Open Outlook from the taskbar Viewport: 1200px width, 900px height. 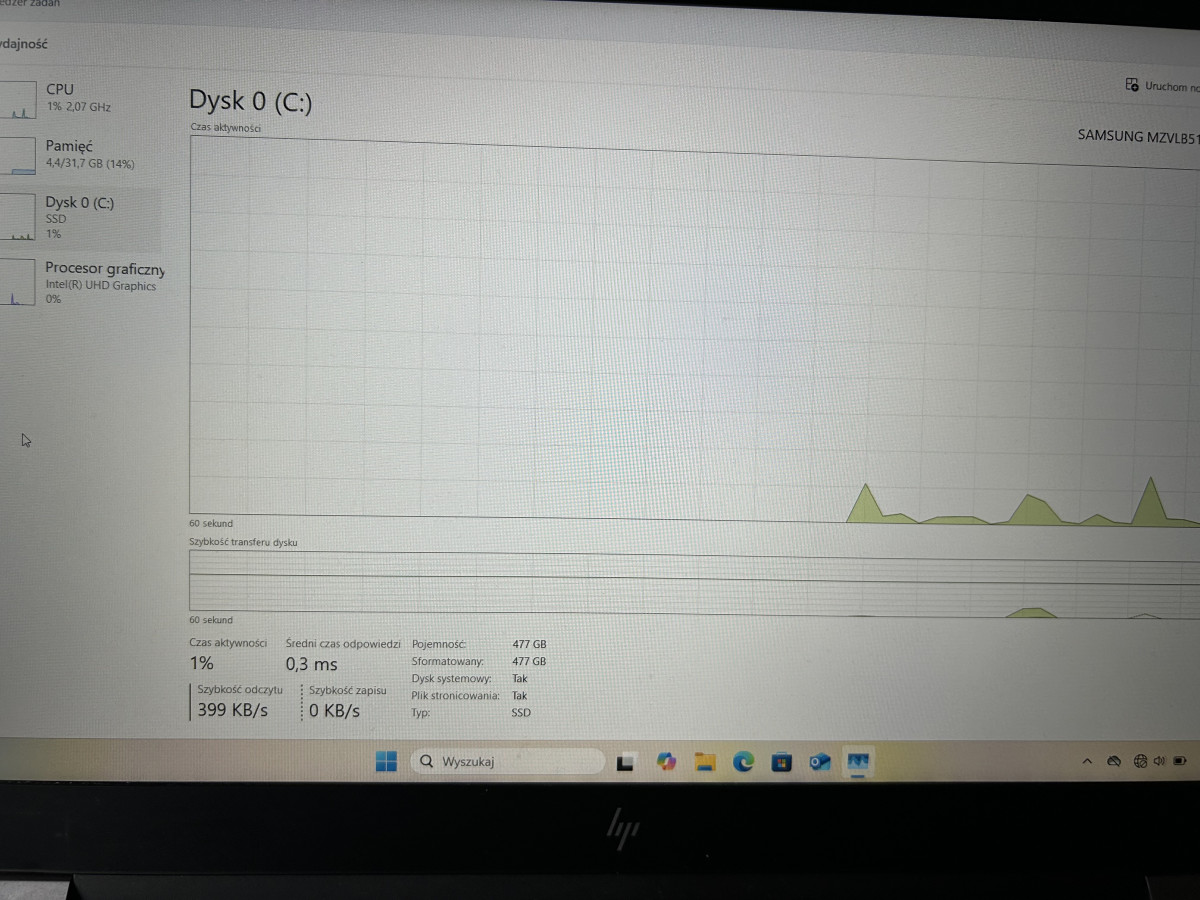(820, 763)
